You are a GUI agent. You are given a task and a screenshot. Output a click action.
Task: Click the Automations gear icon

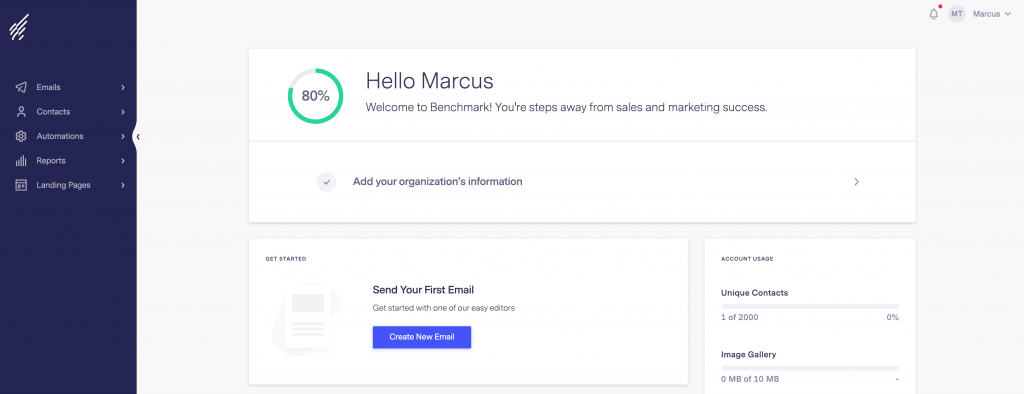(21, 136)
